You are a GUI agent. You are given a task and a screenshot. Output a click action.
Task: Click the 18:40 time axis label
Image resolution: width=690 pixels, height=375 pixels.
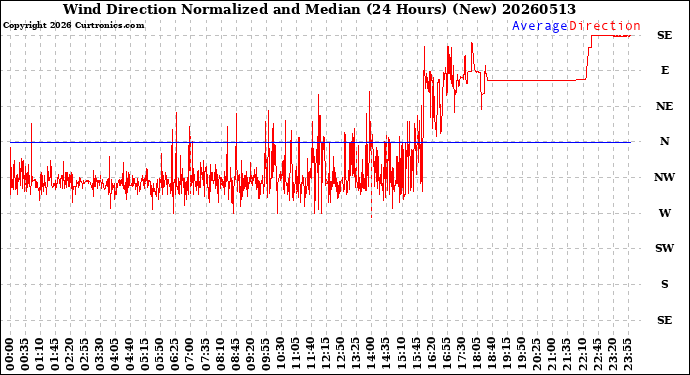(491, 354)
